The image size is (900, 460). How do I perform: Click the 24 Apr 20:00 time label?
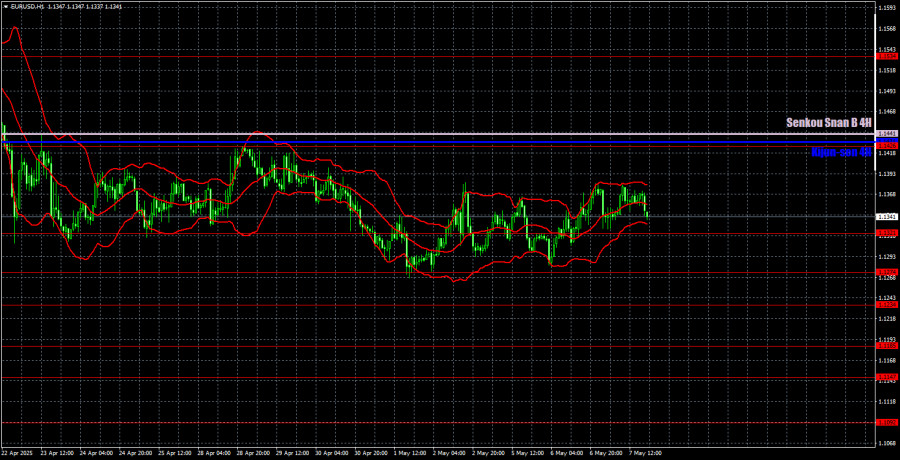pos(134,453)
